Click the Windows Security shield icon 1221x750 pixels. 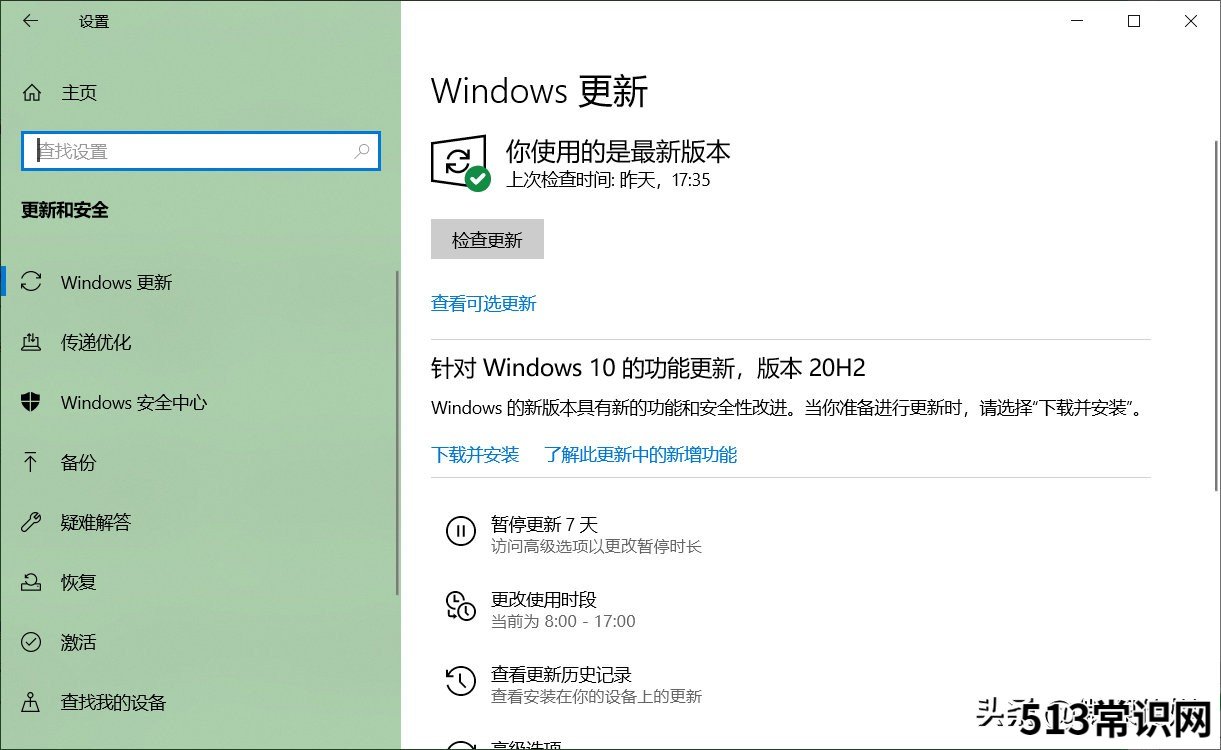click(x=32, y=402)
